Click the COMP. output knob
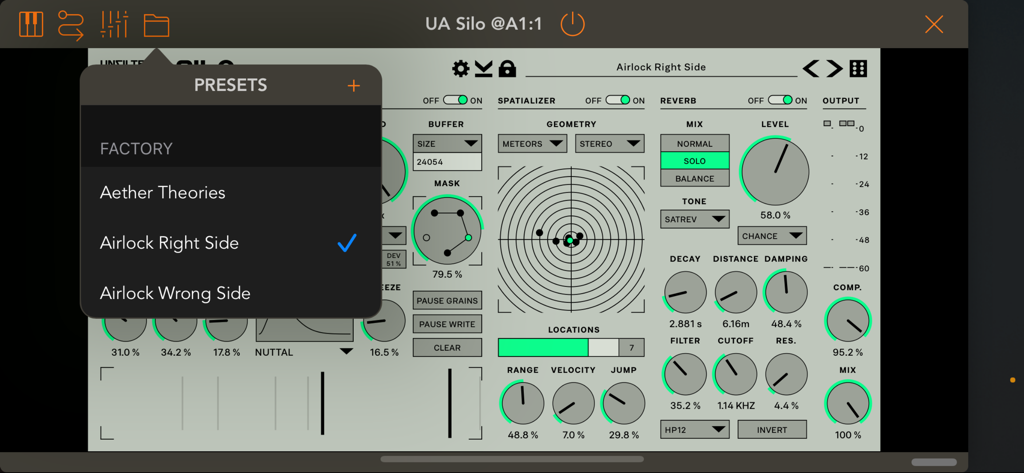This screenshot has width=1024, height=473. pos(848,321)
